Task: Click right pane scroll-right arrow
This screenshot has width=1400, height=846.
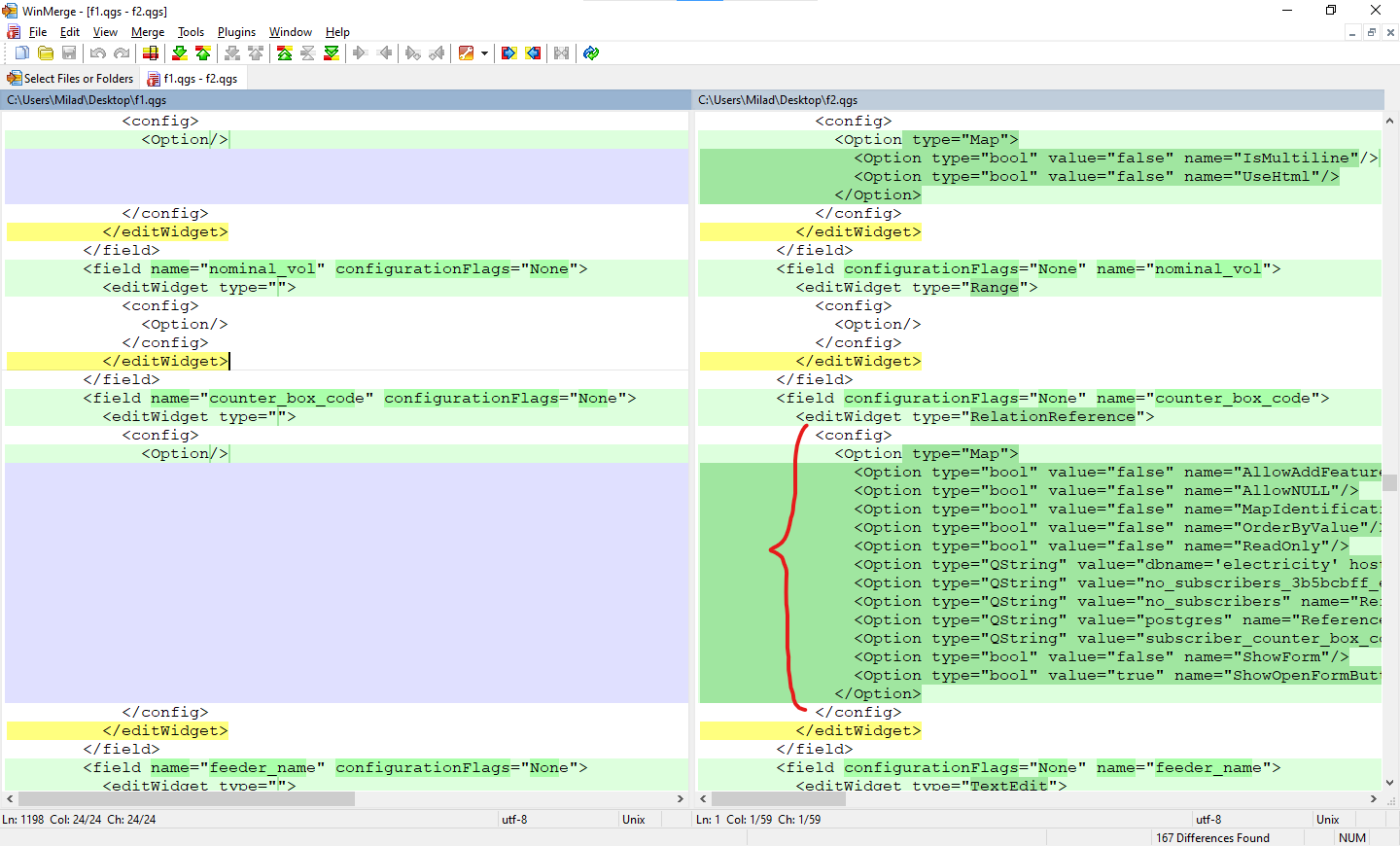Action: point(1374,798)
